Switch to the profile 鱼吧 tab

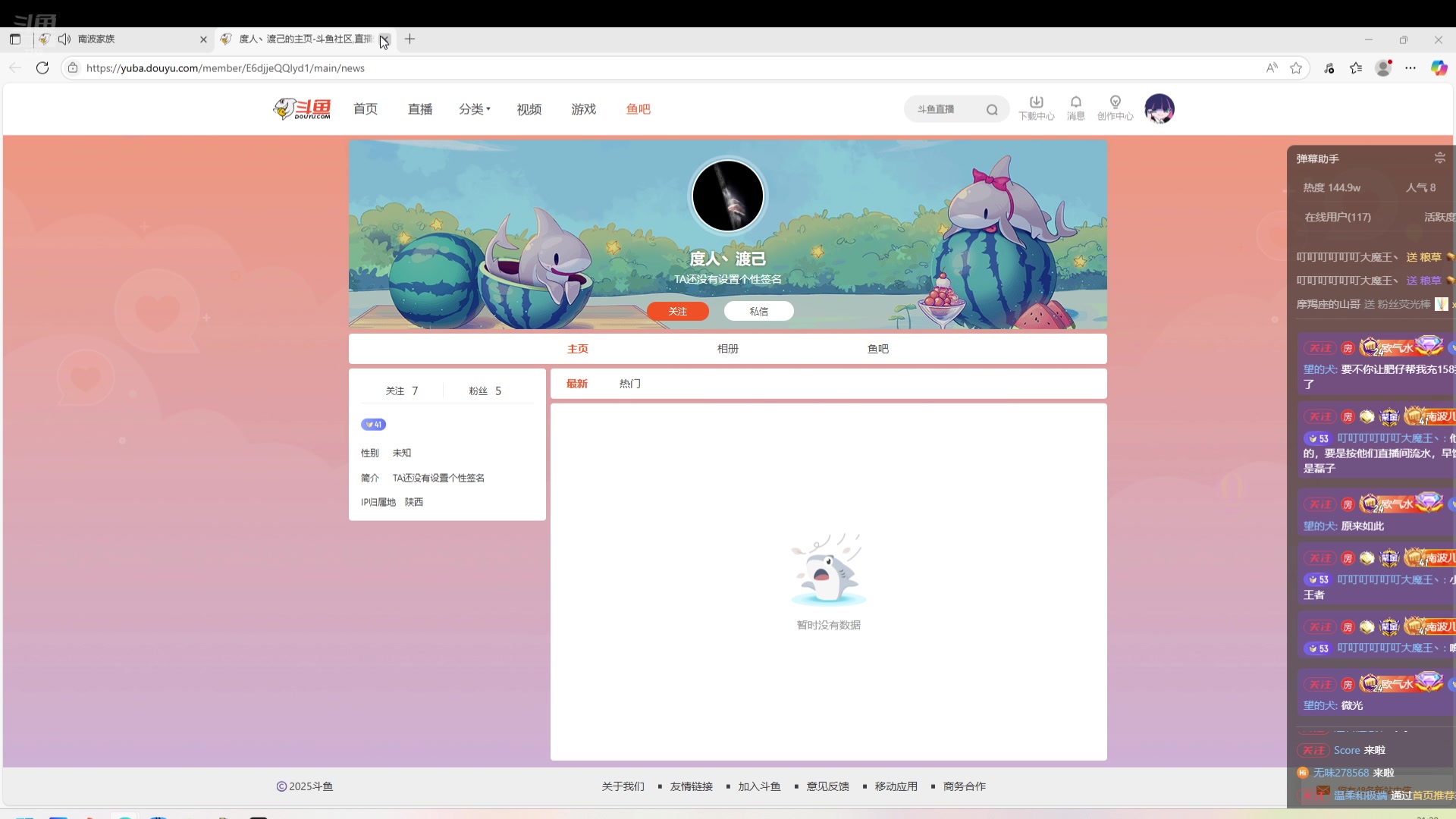pyautogui.click(x=878, y=349)
